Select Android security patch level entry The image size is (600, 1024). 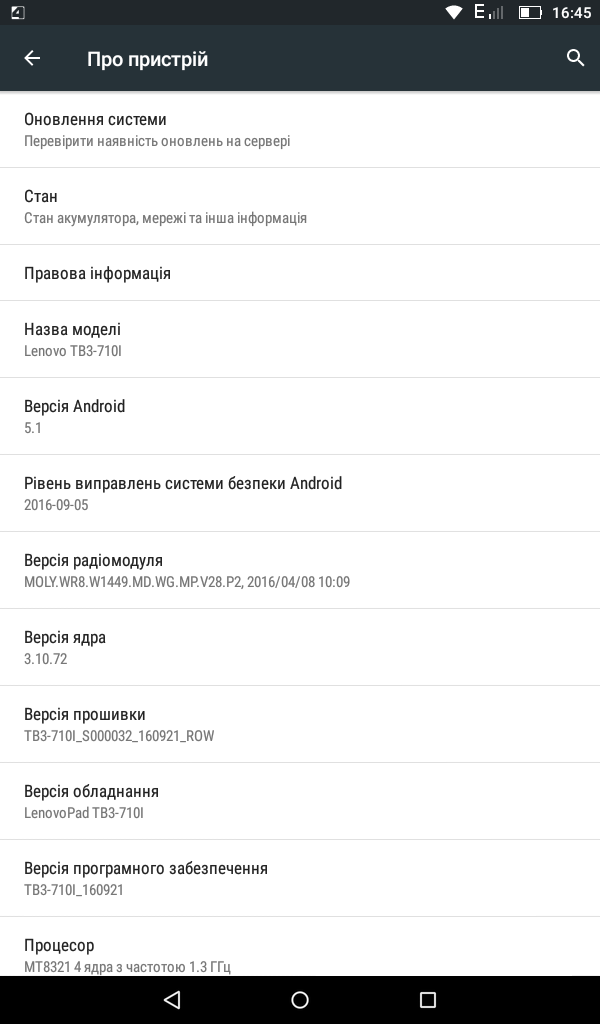[x=300, y=493]
